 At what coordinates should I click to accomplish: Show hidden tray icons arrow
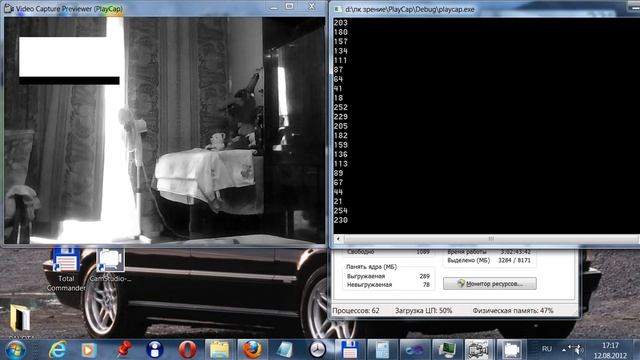564,349
